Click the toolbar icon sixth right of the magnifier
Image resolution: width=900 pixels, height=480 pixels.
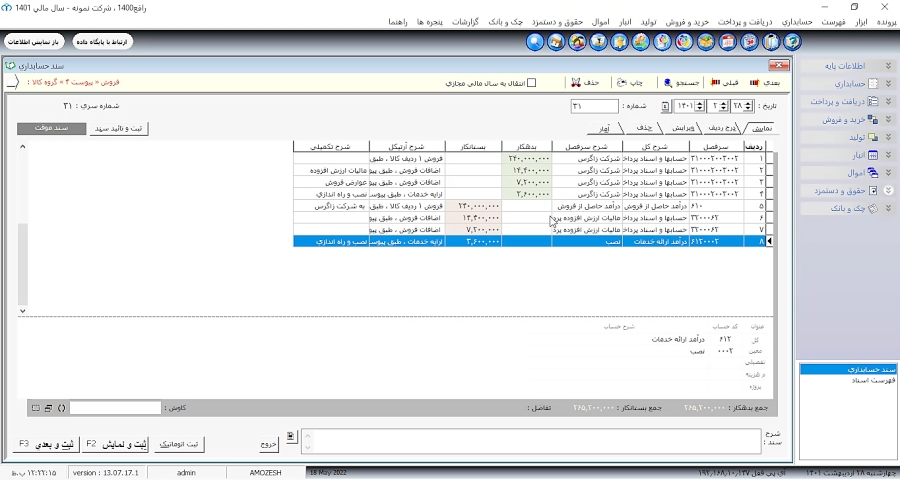[x=664, y=42]
